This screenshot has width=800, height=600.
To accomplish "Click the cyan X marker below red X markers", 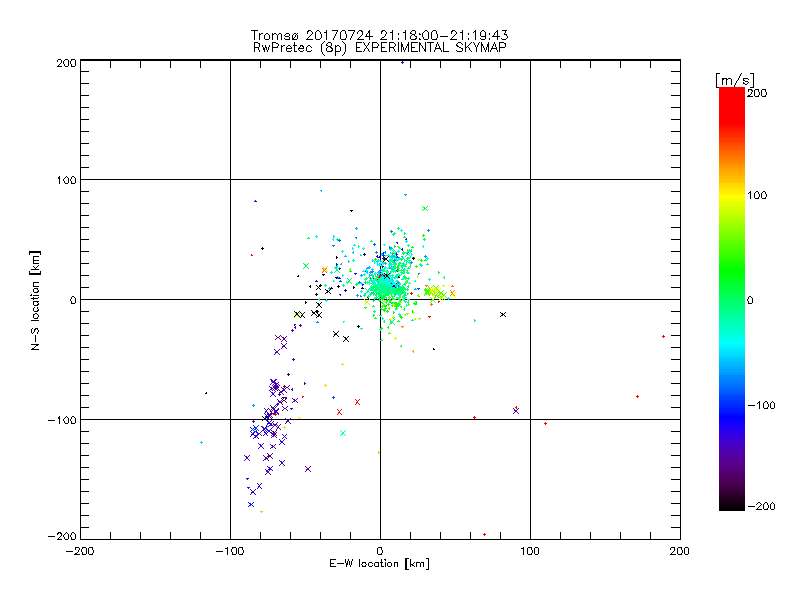I will (x=343, y=433).
